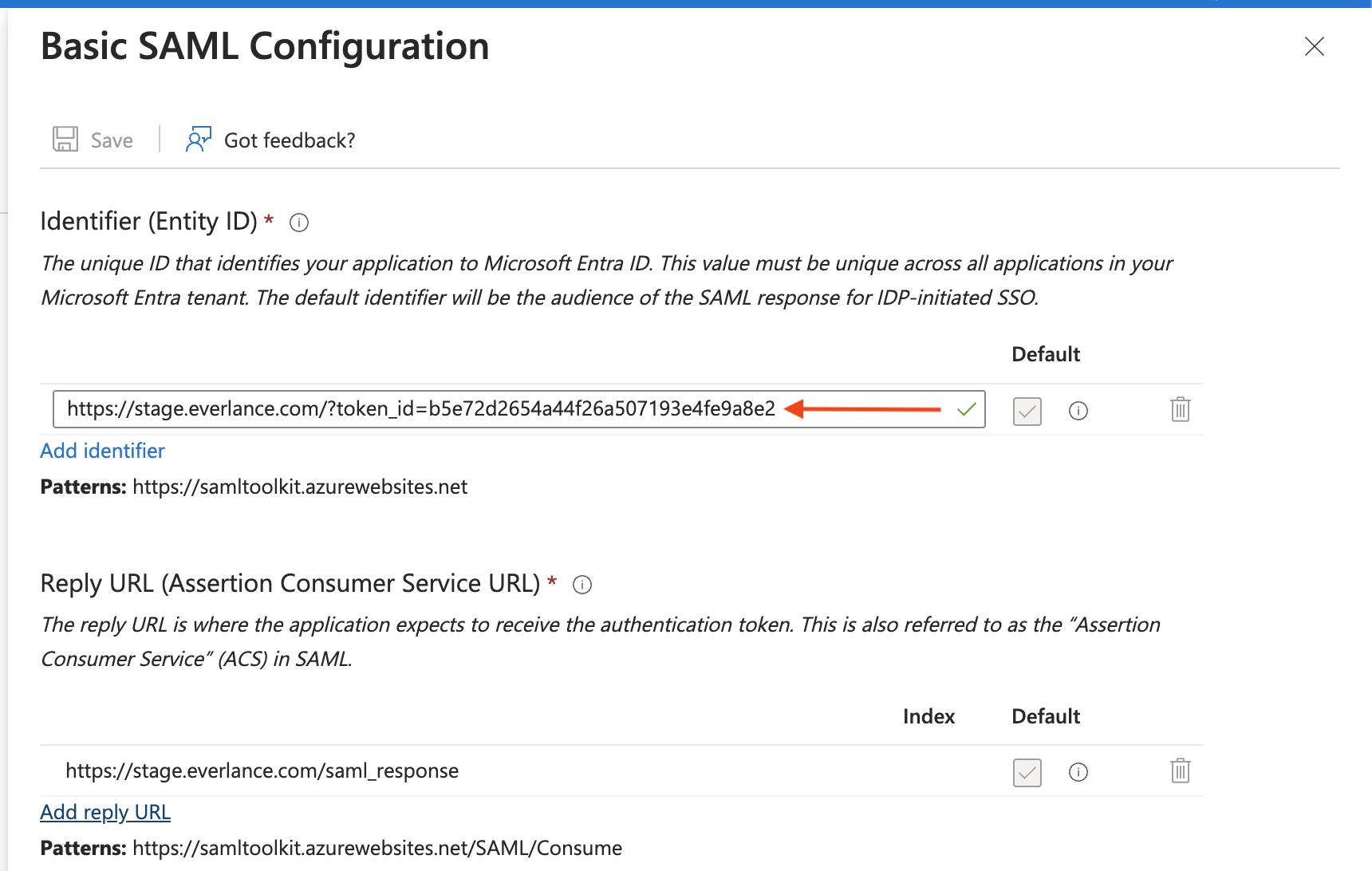Toggle Default checkbox for the identifier
Image resolution: width=1372 pixels, height=871 pixels.
pyautogui.click(x=1027, y=411)
